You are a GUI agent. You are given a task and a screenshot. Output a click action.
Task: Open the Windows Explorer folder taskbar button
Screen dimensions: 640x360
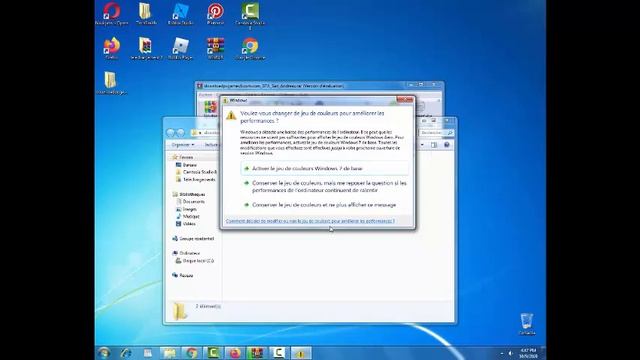[x=169, y=353]
